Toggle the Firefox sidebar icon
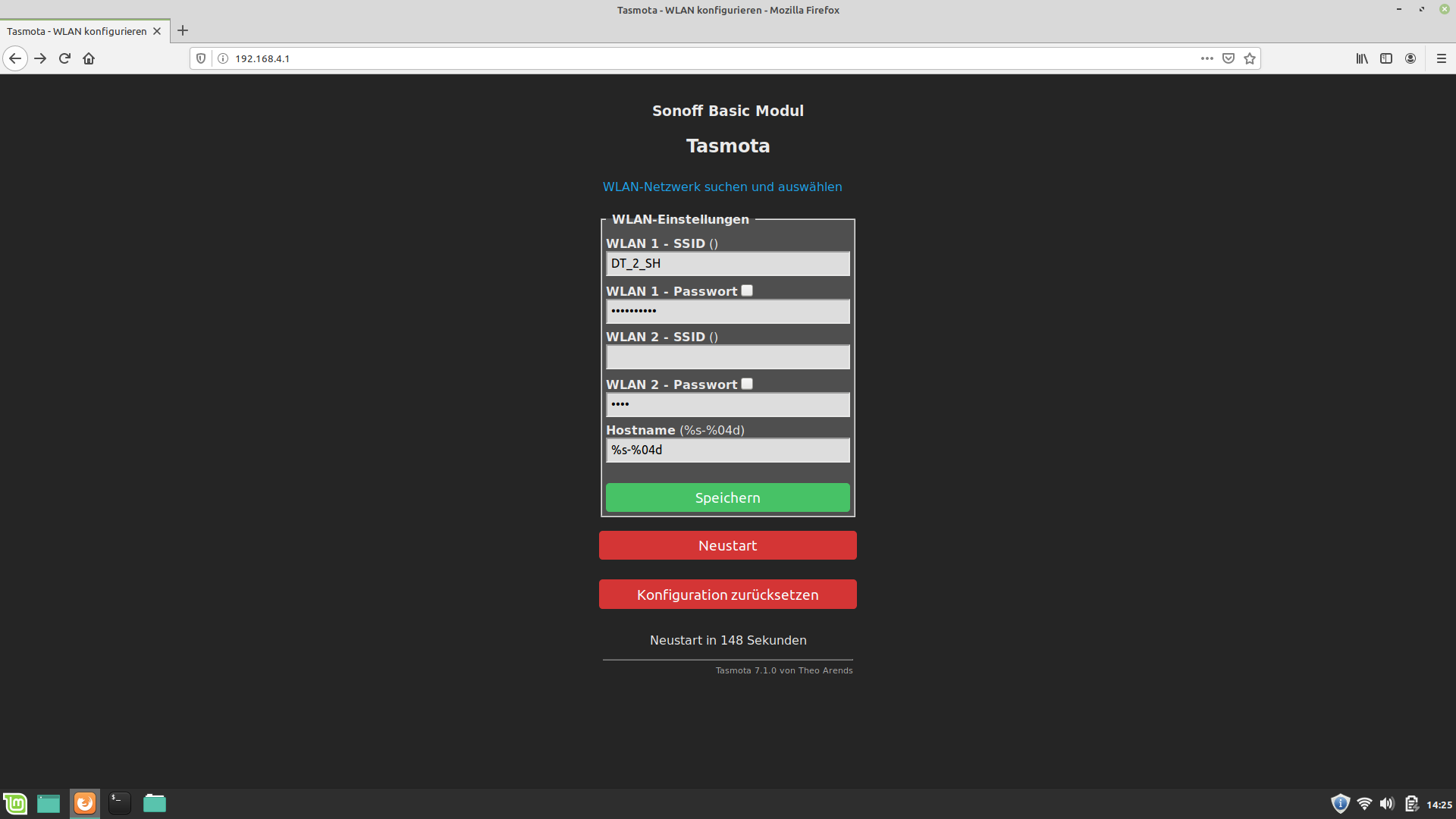The width and height of the screenshot is (1456, 819). pyautogui.click(x=1386, y=58)
